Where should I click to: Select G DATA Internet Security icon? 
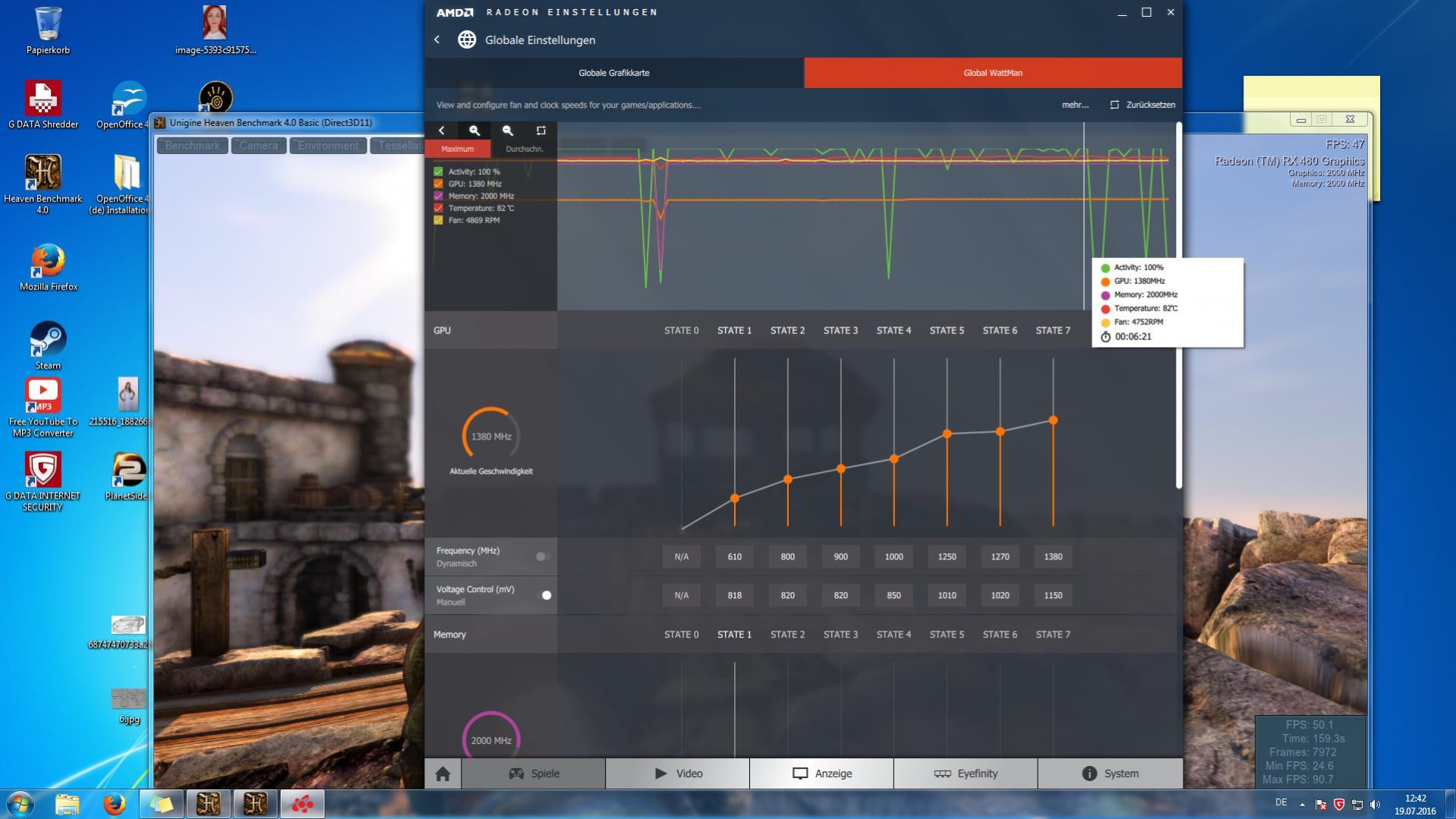43,482
